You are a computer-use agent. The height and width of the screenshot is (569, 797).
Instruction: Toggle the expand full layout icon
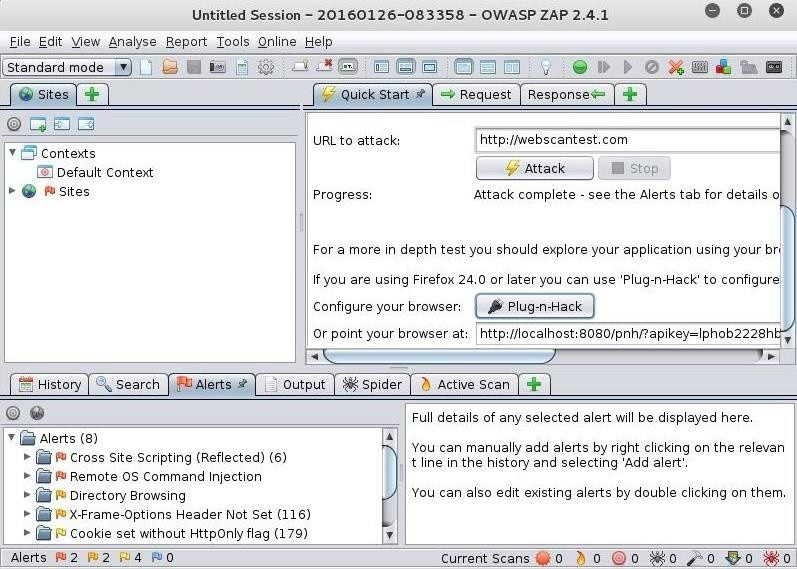point(430,67)
